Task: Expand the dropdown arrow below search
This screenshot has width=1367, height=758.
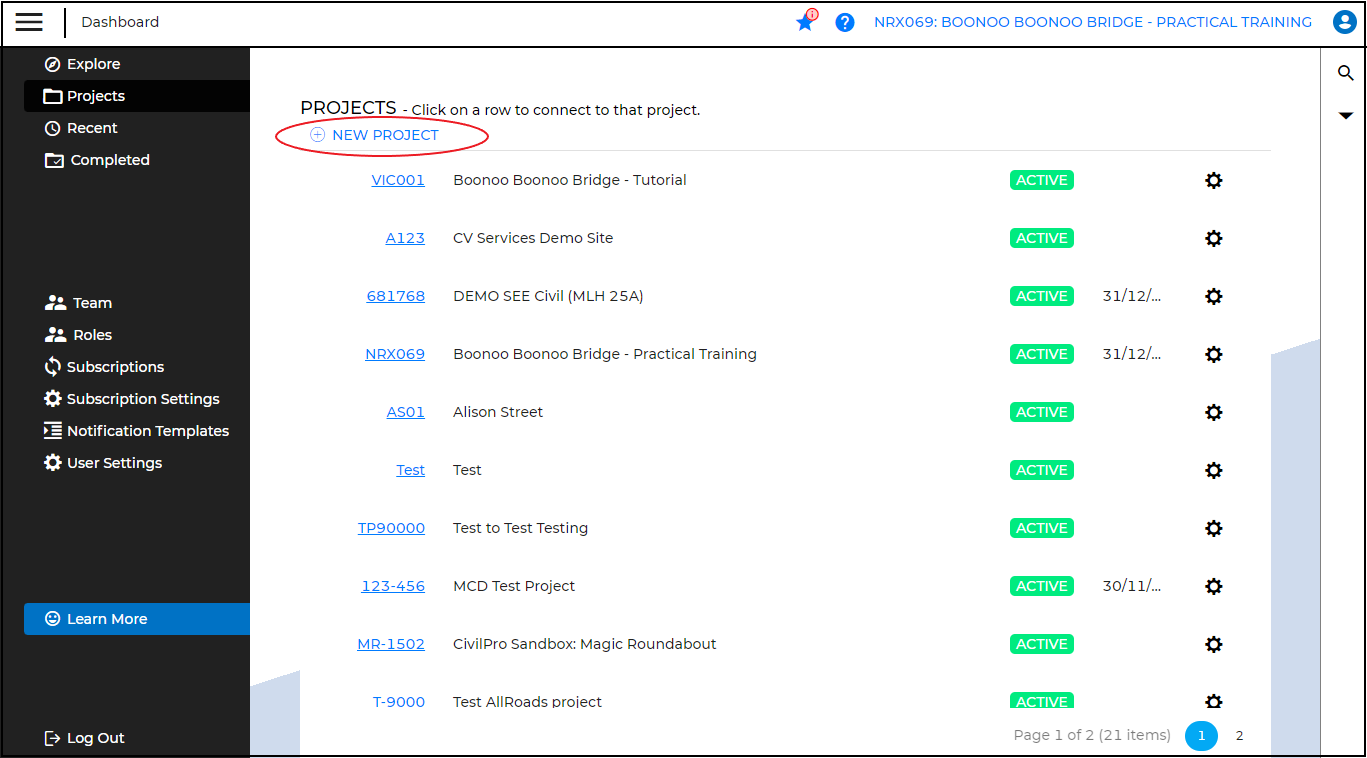Action: point(1345,116)
